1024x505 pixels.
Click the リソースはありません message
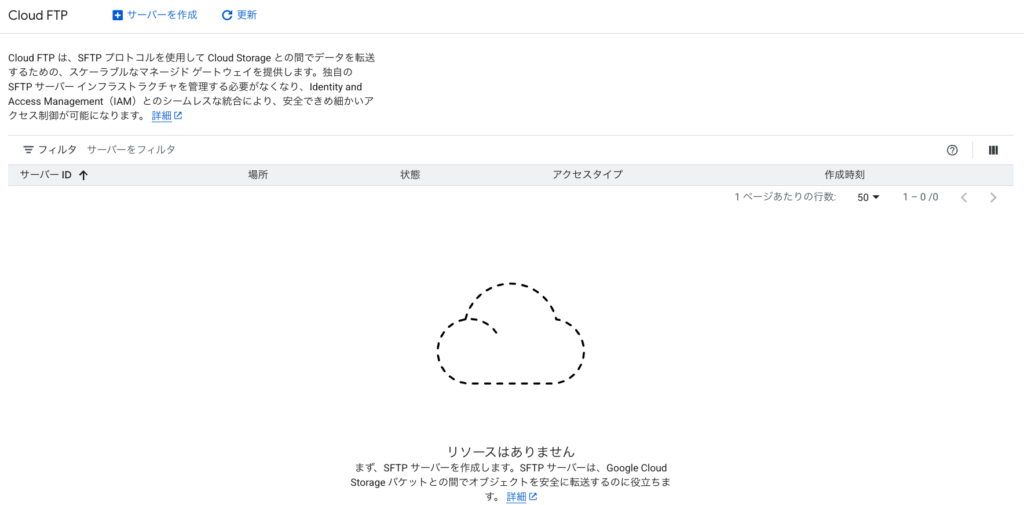pyautogui.click(x=511, y=451)
